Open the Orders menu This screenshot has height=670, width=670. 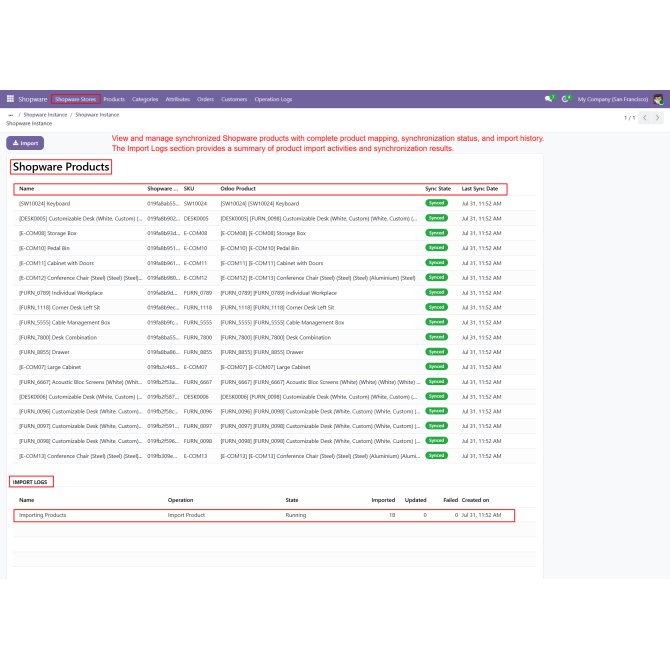pyautogui.click(x=206, y=99)
